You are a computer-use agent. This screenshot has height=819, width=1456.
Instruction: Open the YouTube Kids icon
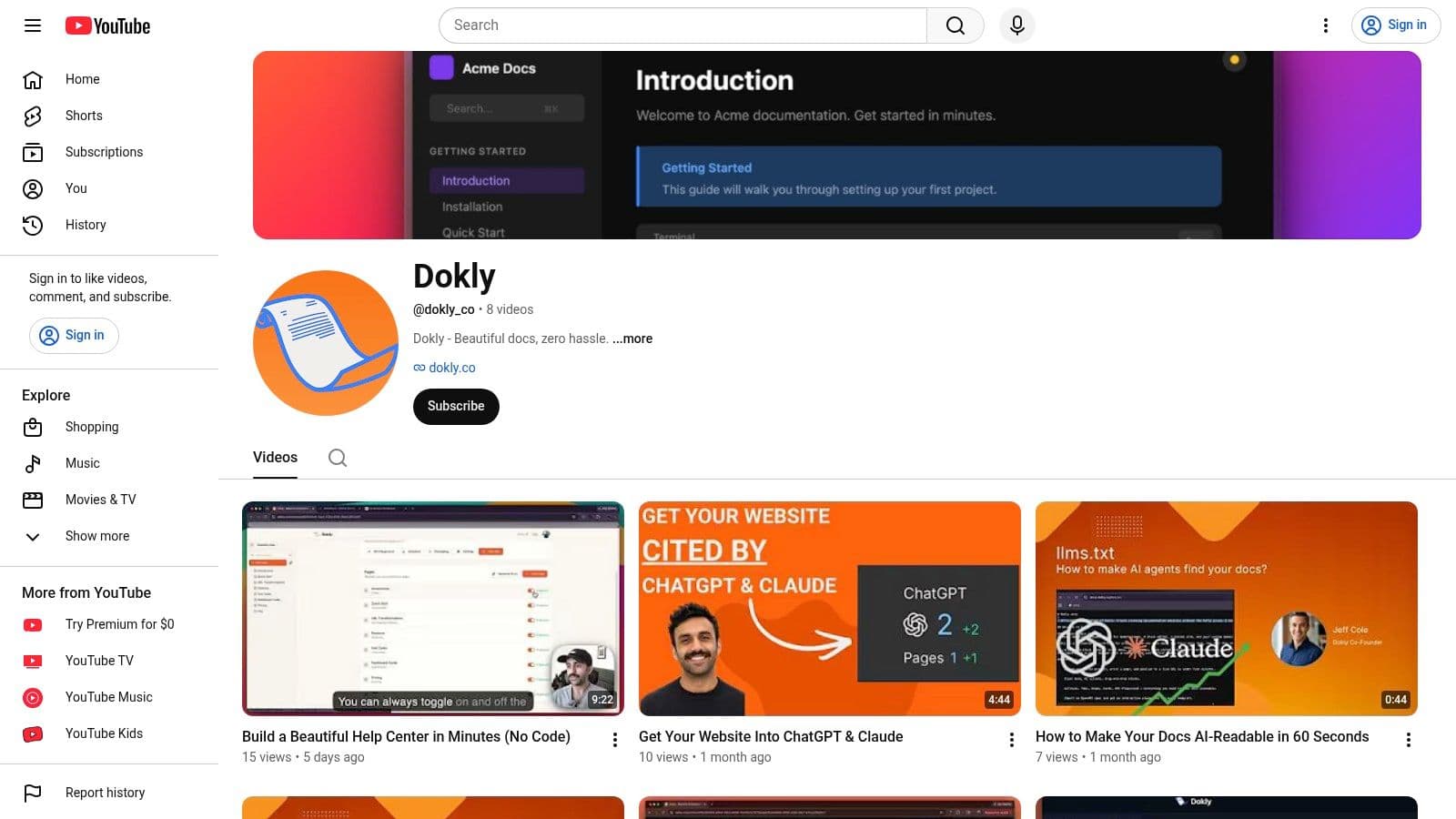point(33,733)
